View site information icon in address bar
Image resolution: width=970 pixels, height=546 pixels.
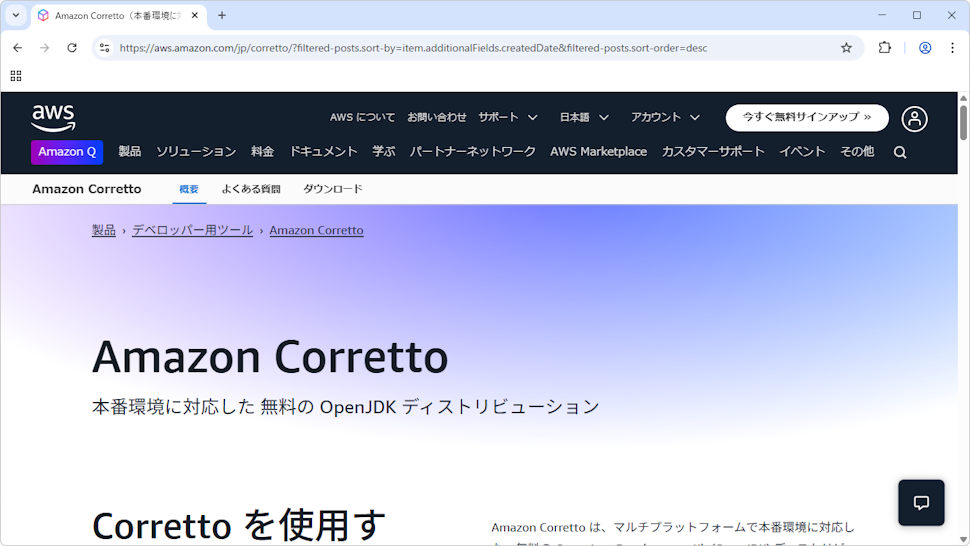(x=105, y=48)
